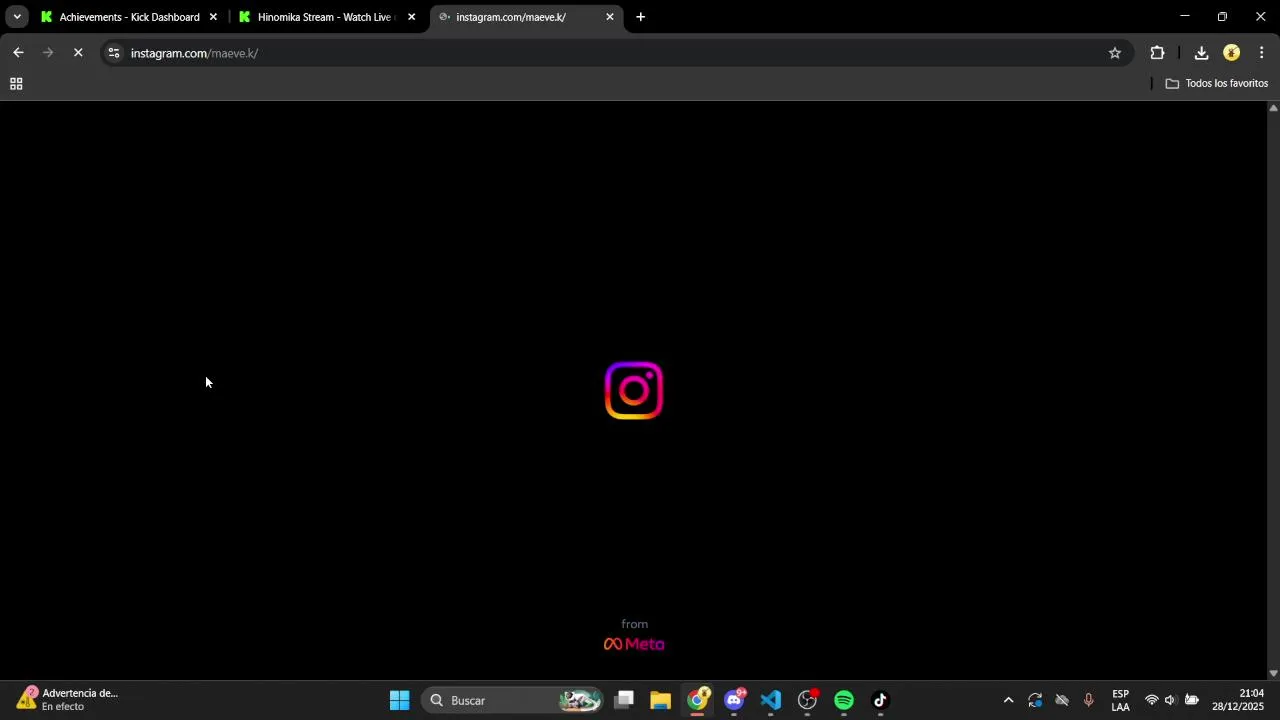Show hidden system tray icons
This screenshot has height=720, width=1280.
tap(1008, 700)
